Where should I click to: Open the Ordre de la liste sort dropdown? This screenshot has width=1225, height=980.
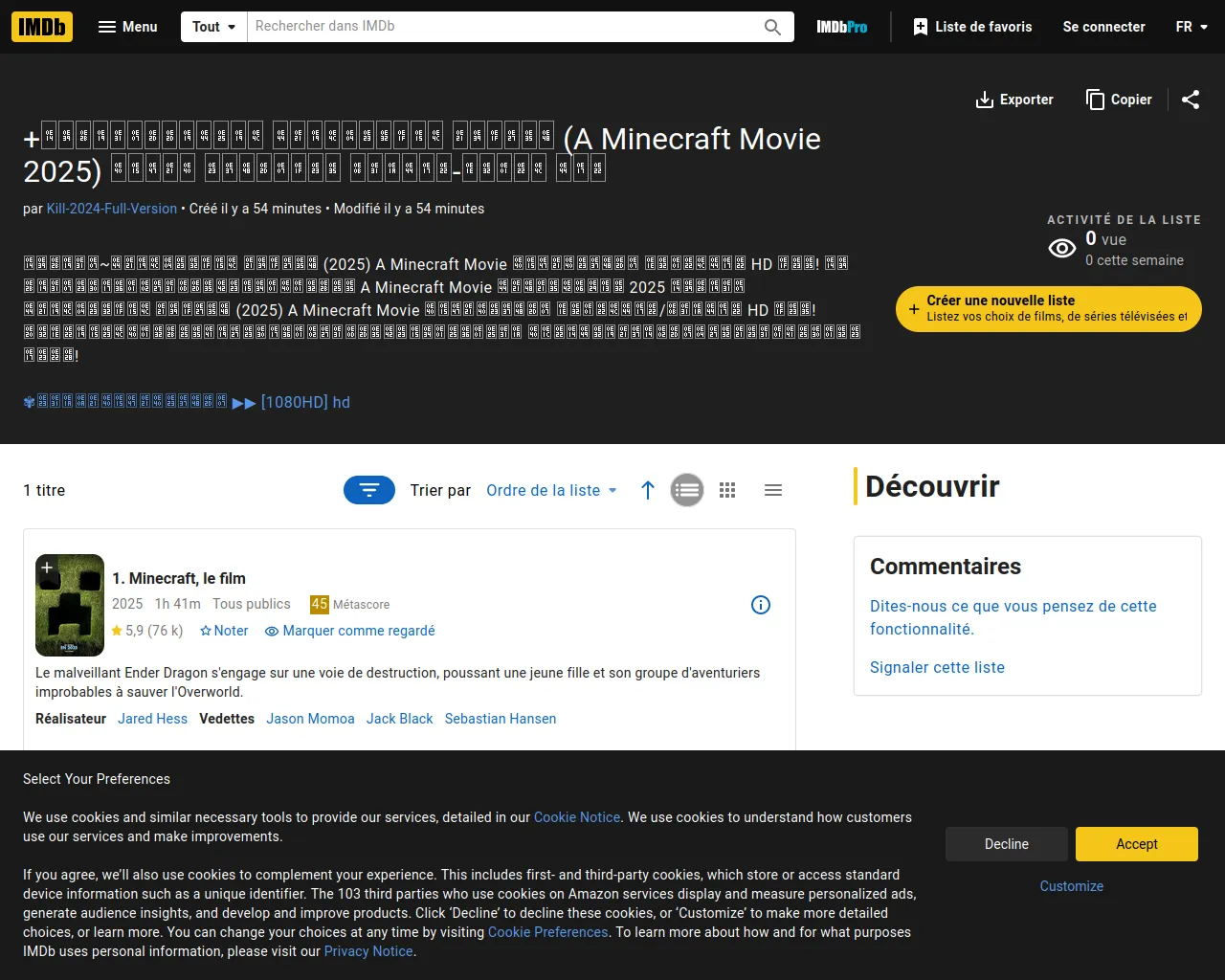[551, 490]
